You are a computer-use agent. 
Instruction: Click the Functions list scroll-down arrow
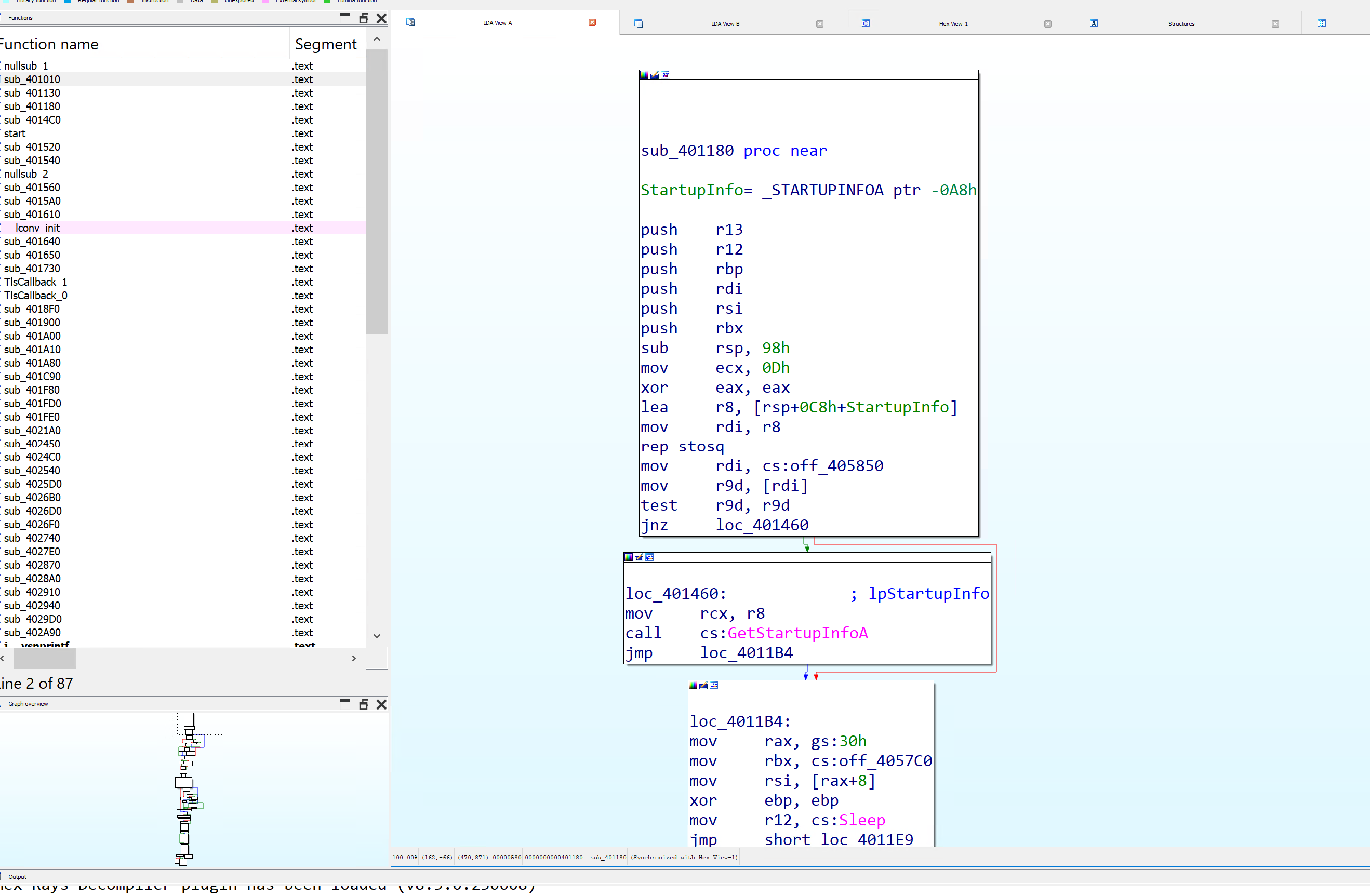(377, 636)
